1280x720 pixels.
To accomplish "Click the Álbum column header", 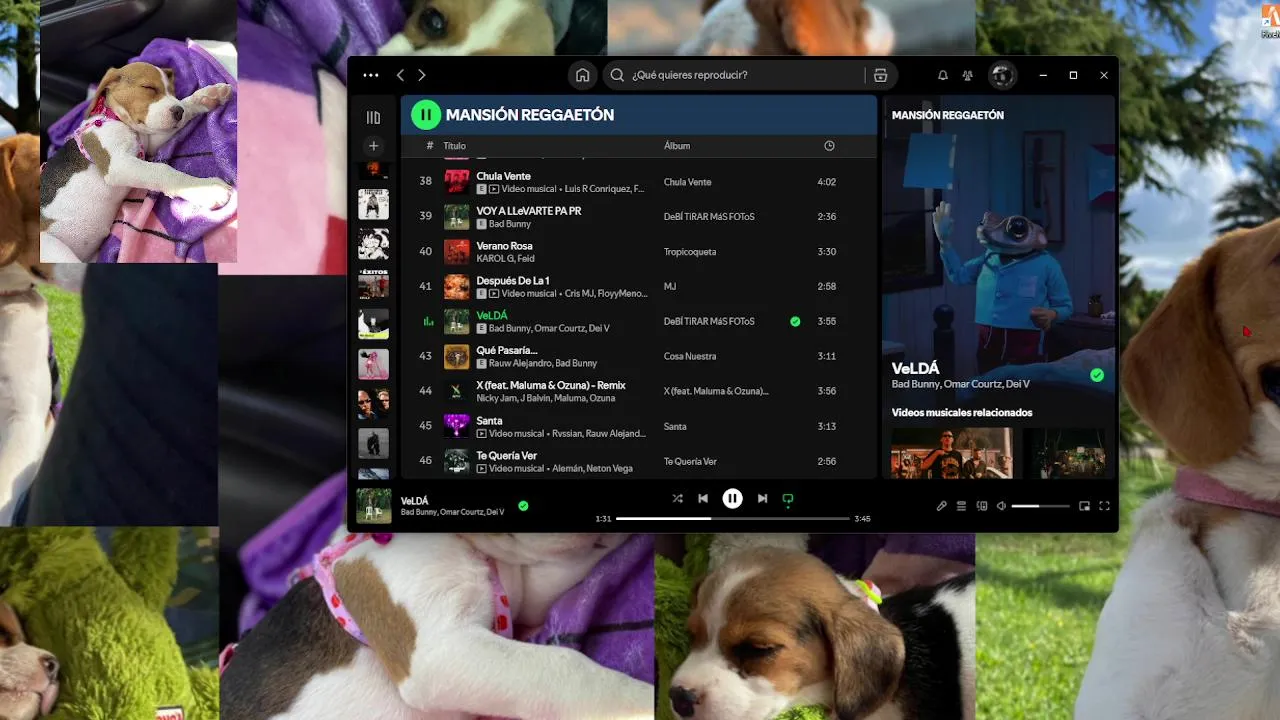I will pos(677,146).
